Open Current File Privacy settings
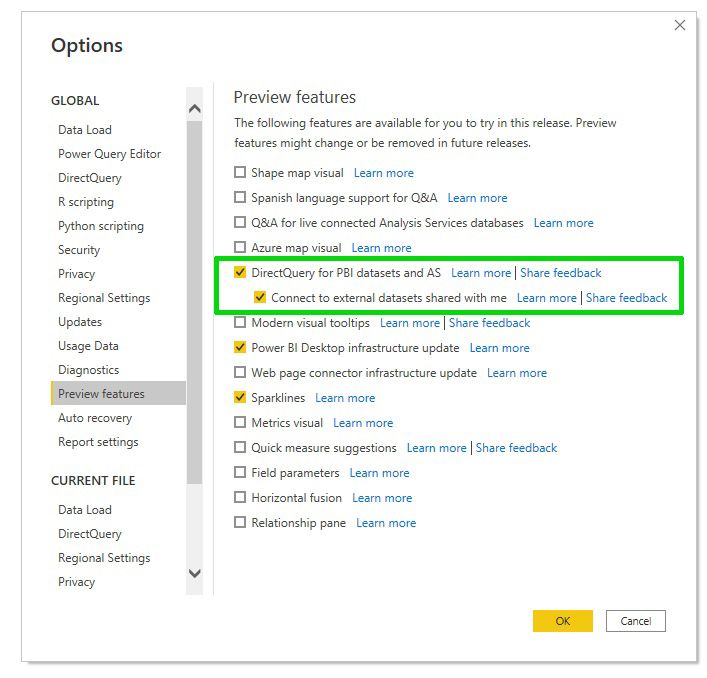The width and height of the screenshot is (707, 678). coord(77,582)
